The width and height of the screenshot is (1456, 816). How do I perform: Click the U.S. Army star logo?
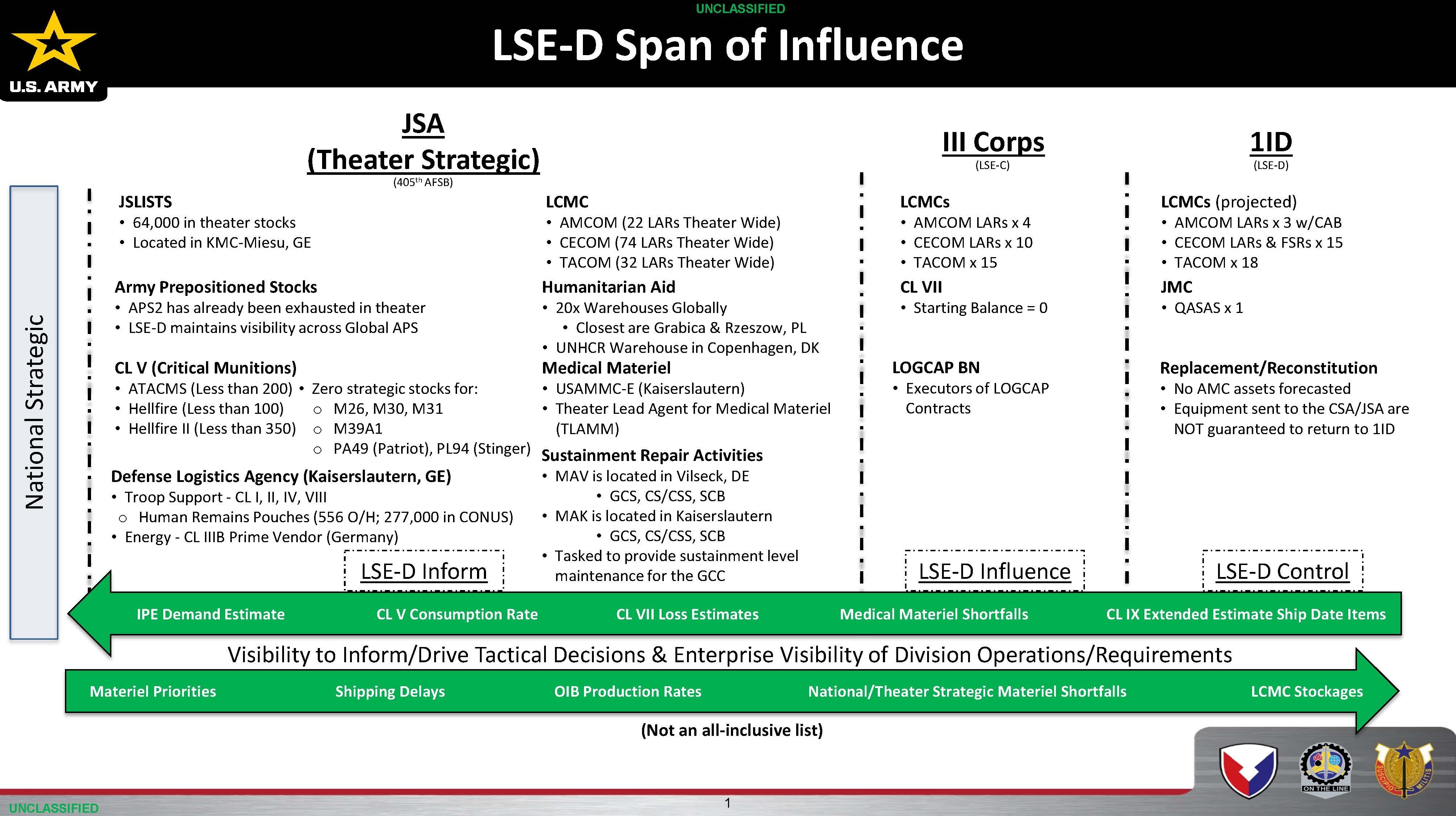coord(54,51)
